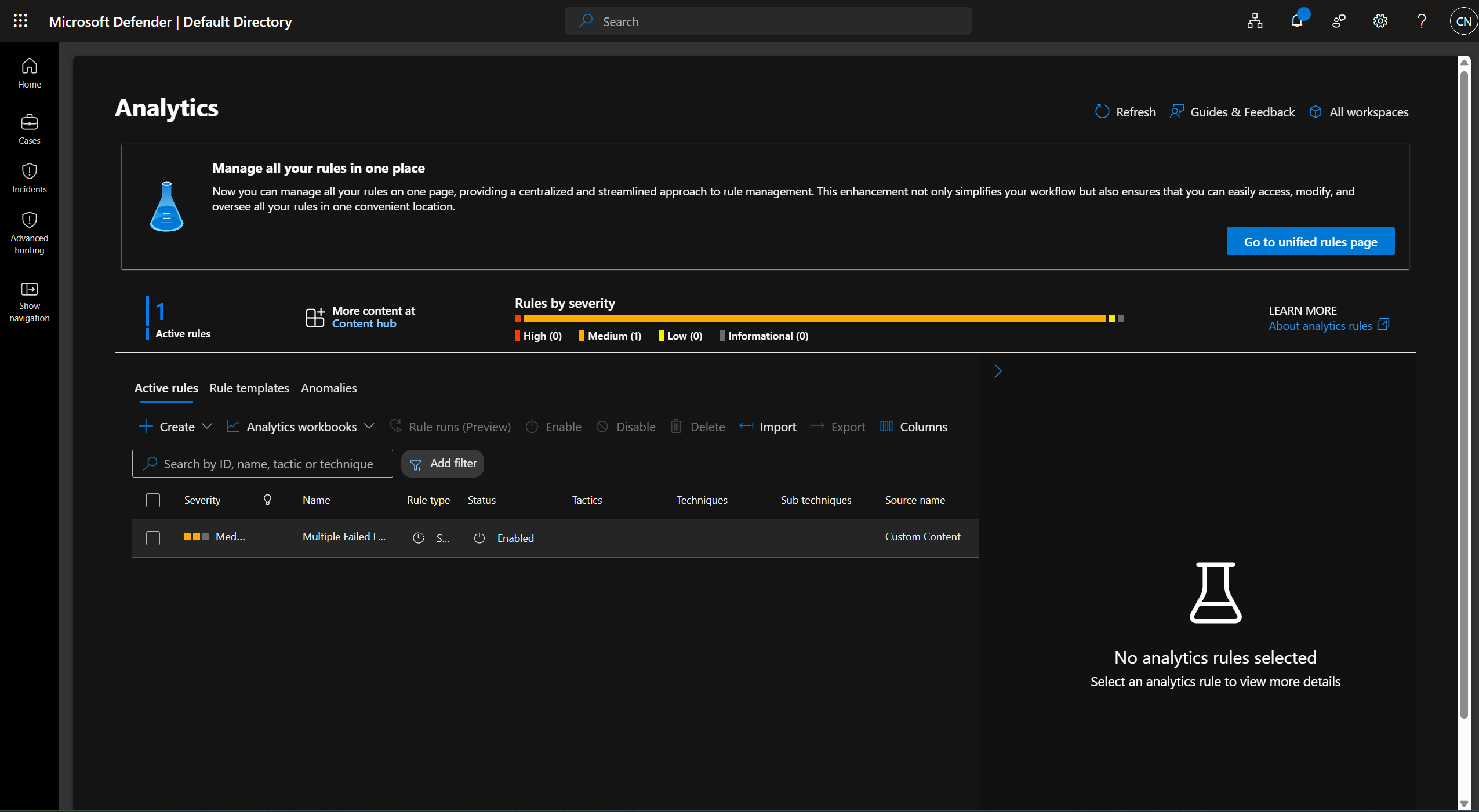
Task: Click the 1 Active rules counter
Action: [179, 318]
